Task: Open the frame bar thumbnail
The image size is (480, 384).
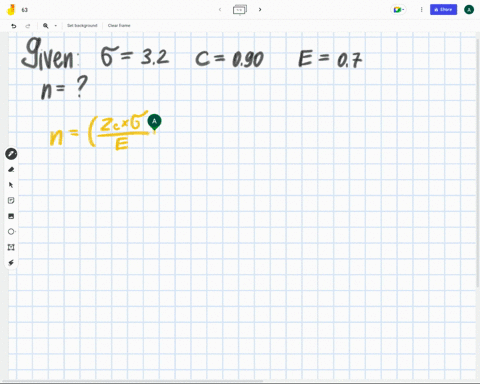Action: (240, 10)
